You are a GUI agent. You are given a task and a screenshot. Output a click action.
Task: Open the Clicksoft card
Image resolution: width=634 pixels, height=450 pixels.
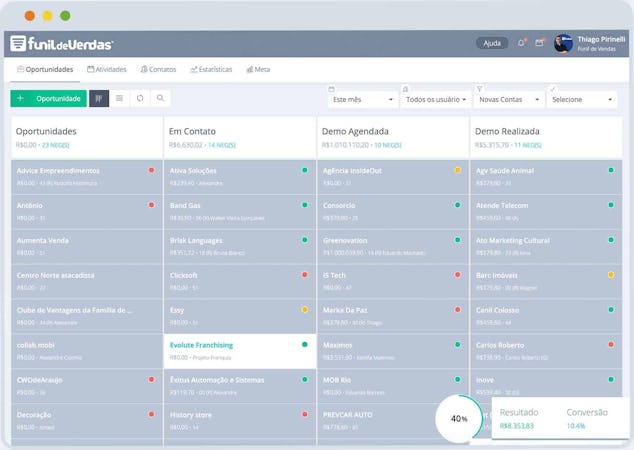click(x=240, y=281)
